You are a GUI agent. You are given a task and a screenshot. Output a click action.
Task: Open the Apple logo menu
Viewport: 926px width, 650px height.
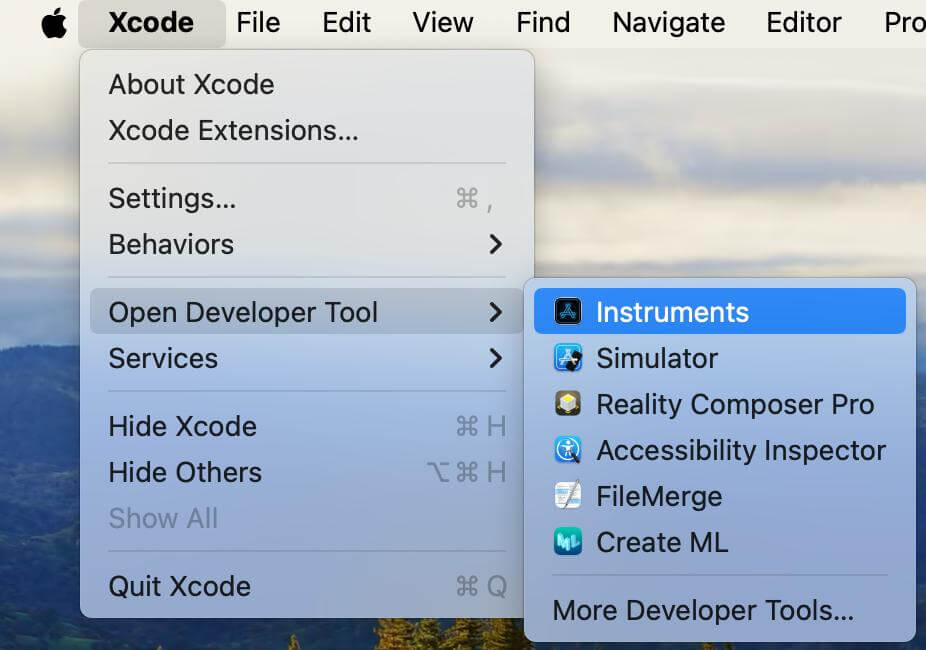pos(54,23)
